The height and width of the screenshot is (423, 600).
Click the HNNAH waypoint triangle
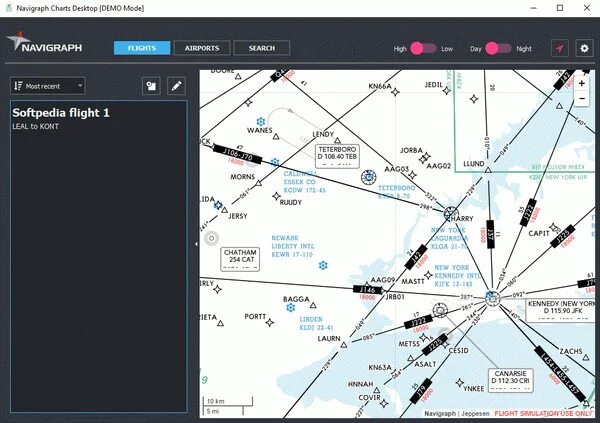[377, 390]
